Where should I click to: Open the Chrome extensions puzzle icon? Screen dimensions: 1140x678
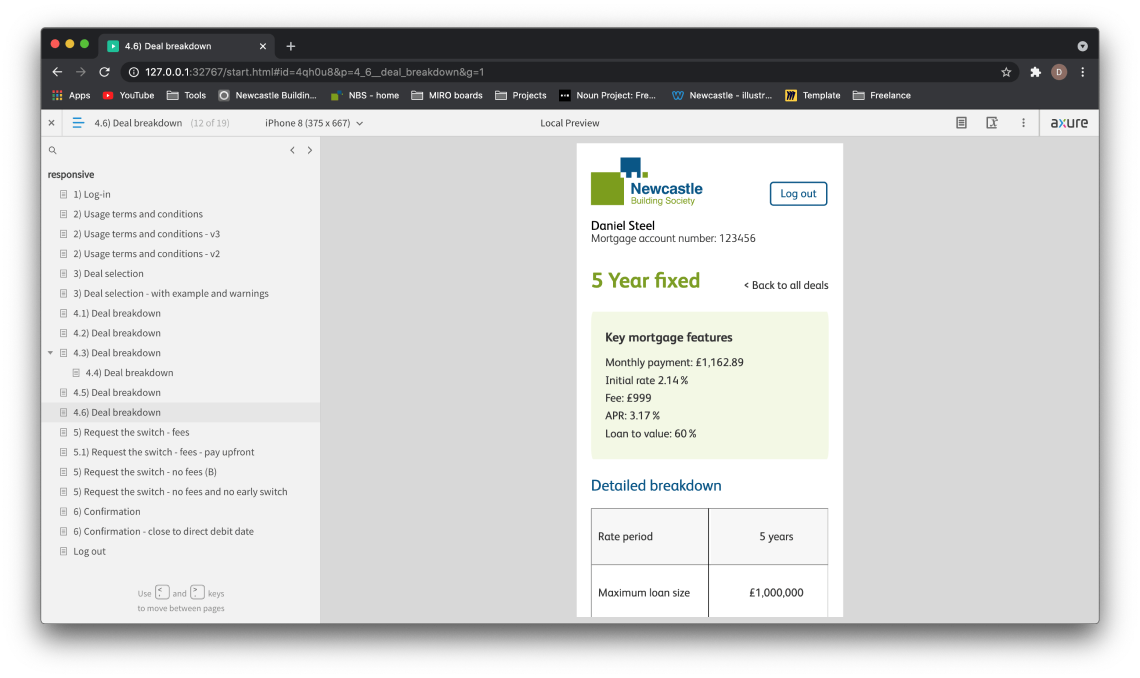[x=1035, y=72]
